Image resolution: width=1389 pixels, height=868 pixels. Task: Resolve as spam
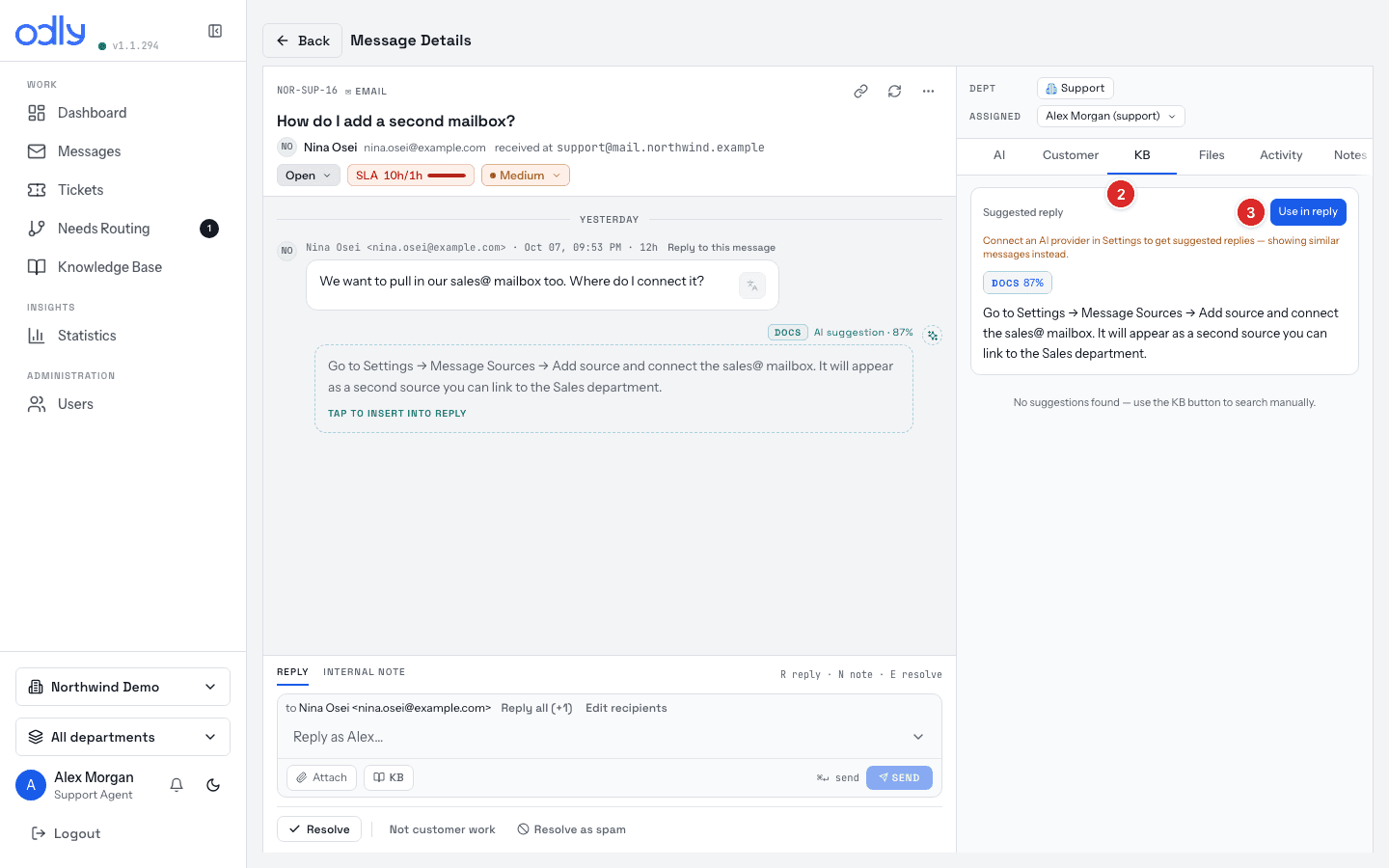coord(572,829)
